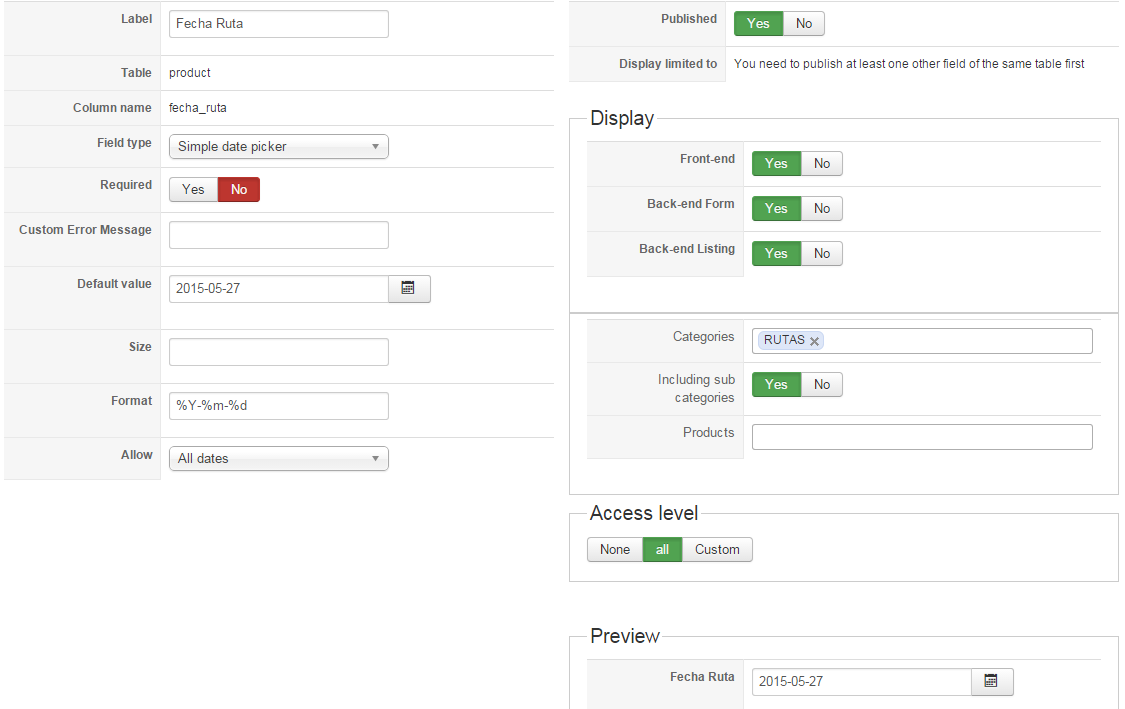The image size is (1125, 709).
Task: Expand the Allow dates dropdown
Action: point(278,458)
